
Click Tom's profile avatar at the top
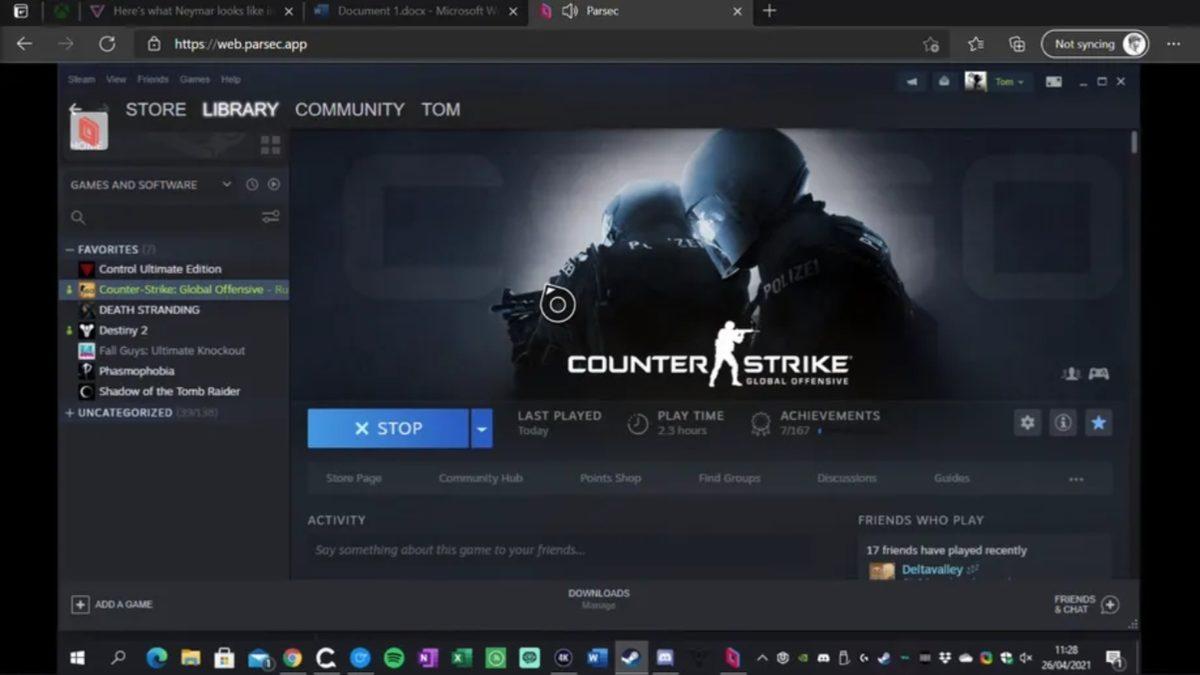974,82
